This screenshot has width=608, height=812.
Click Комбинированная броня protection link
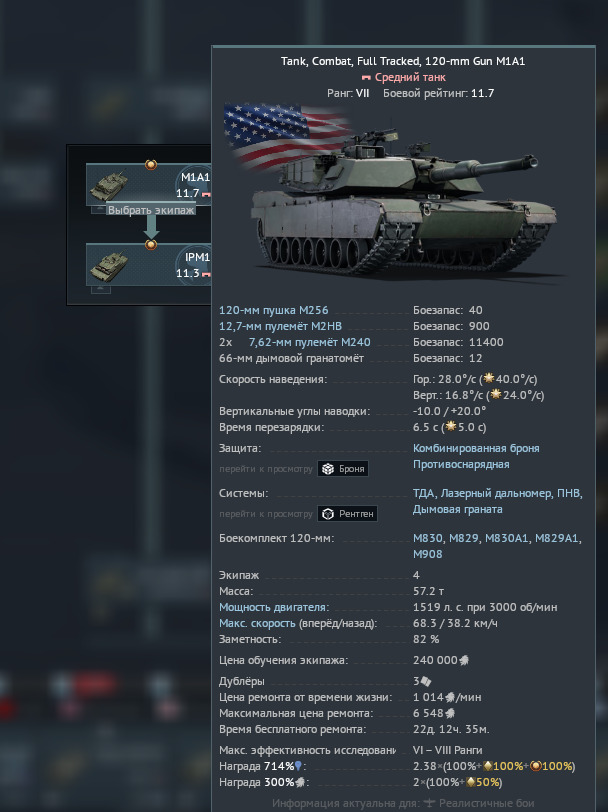(476, 448)
